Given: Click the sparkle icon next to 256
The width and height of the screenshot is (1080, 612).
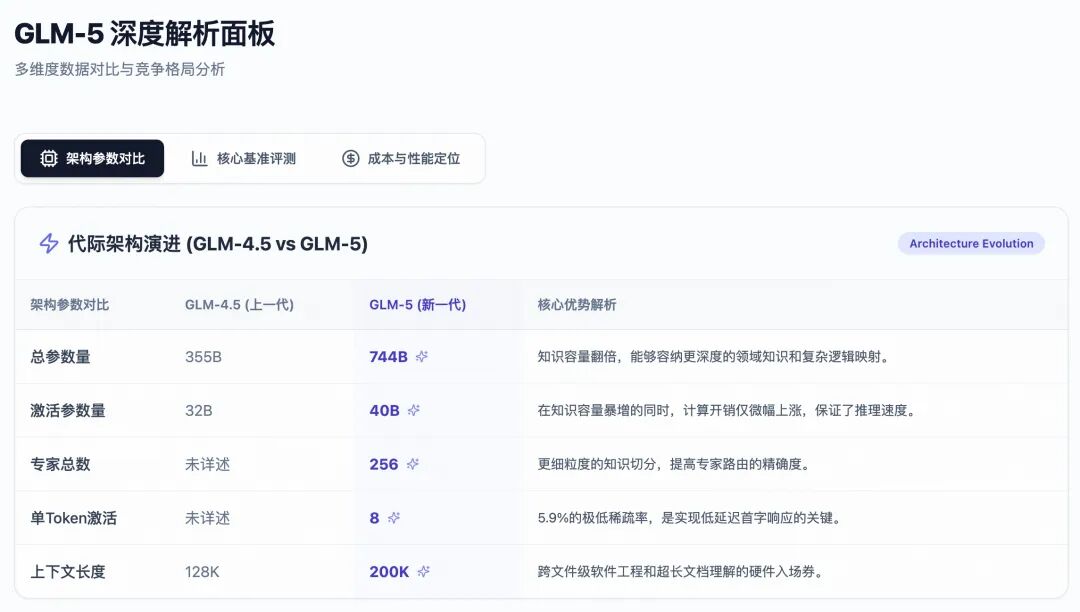Looking at the screenshot, I should coord(412,464).
